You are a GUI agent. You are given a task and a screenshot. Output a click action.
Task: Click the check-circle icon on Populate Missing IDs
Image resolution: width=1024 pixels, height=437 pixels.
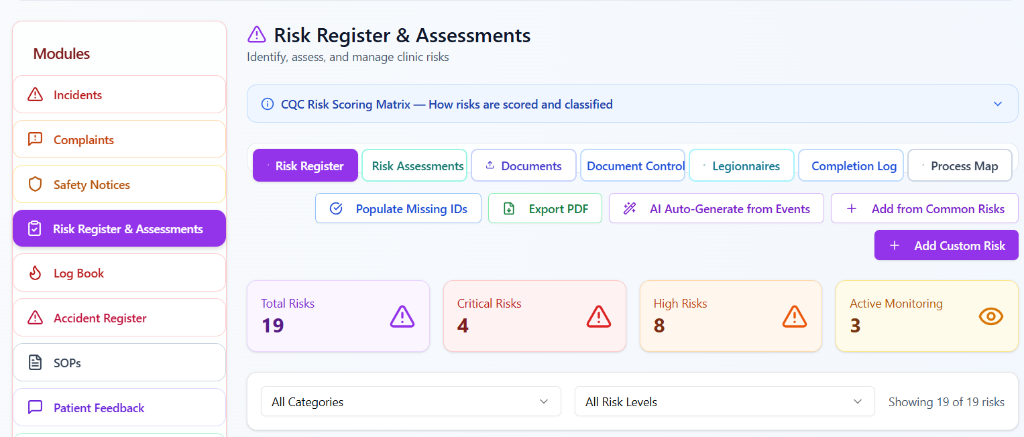[336, 208]
